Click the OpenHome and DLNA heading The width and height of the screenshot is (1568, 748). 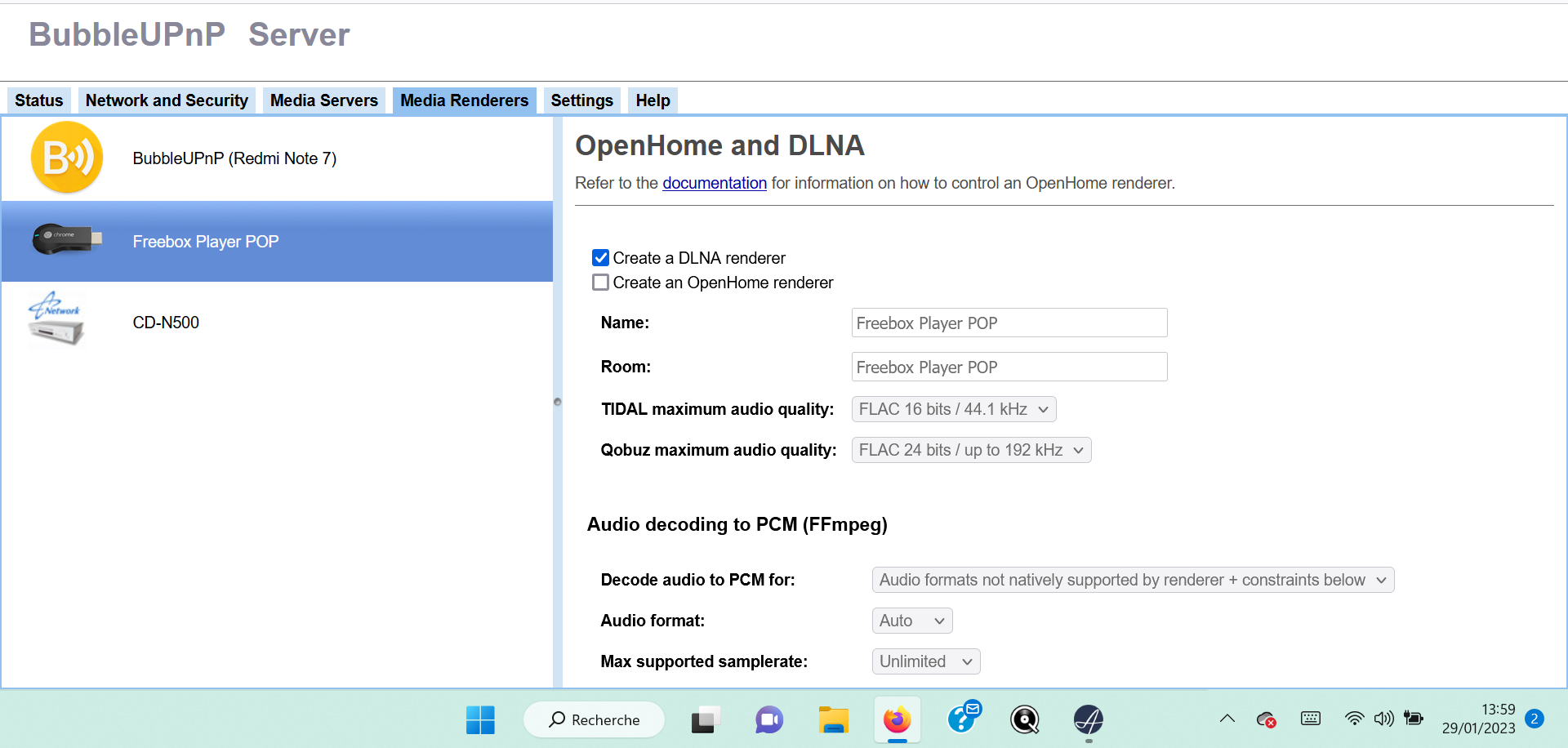coord(719,145)
